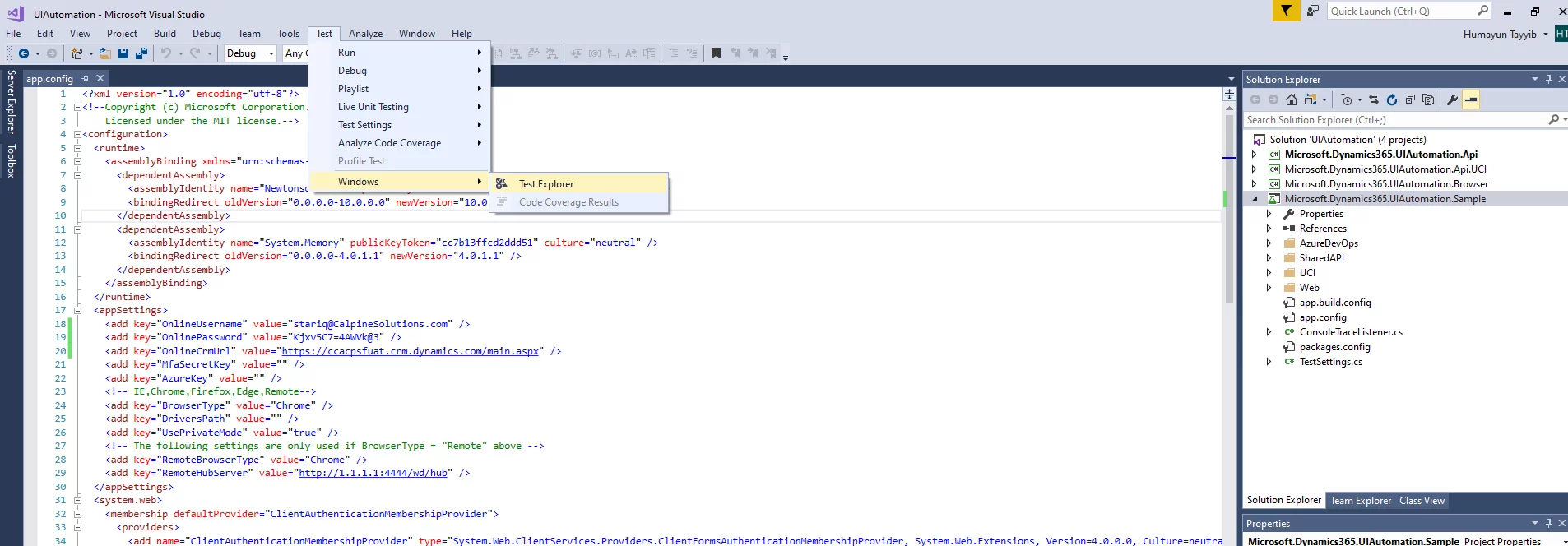Pin the Solution Explorer panel
1568x546 pixels.
1548,79
